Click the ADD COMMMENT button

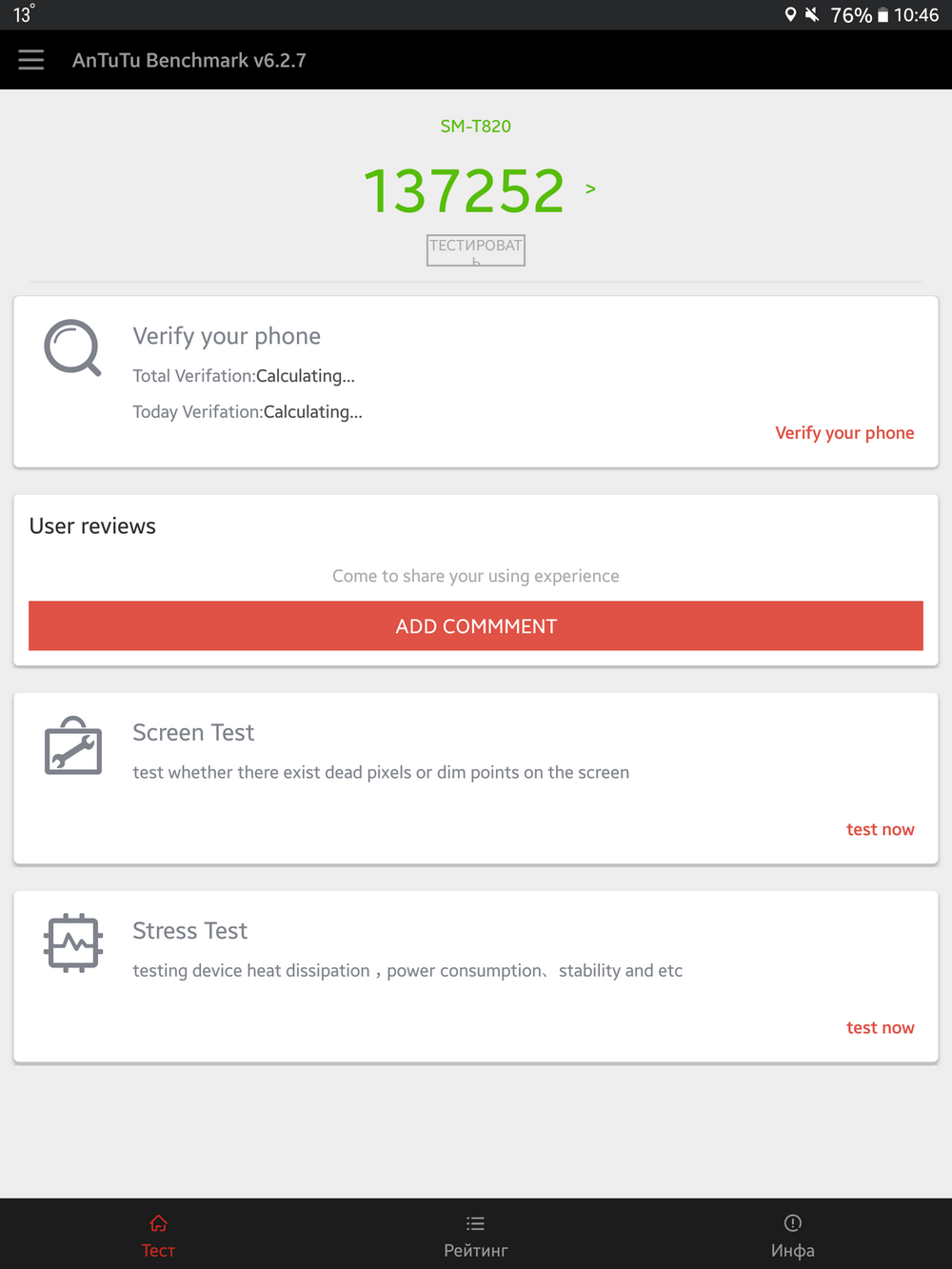(x=476, y=626)
